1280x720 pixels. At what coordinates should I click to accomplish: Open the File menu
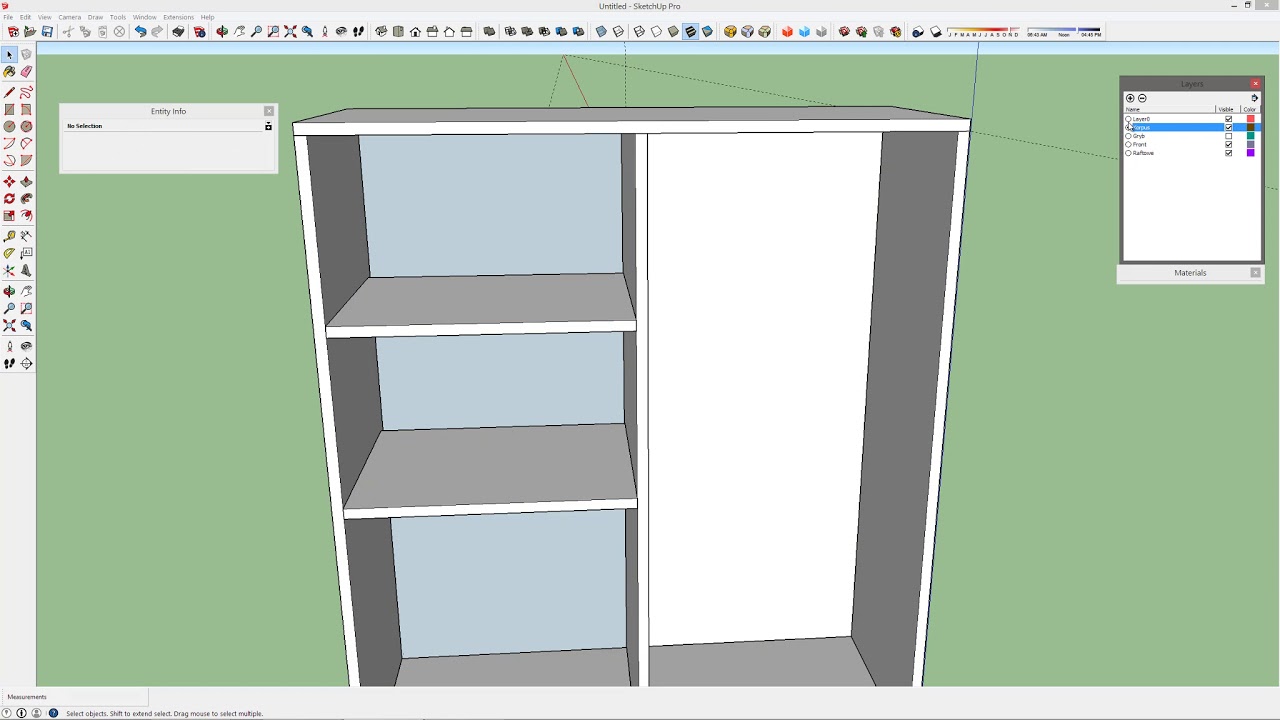click(x=8, y=17)
